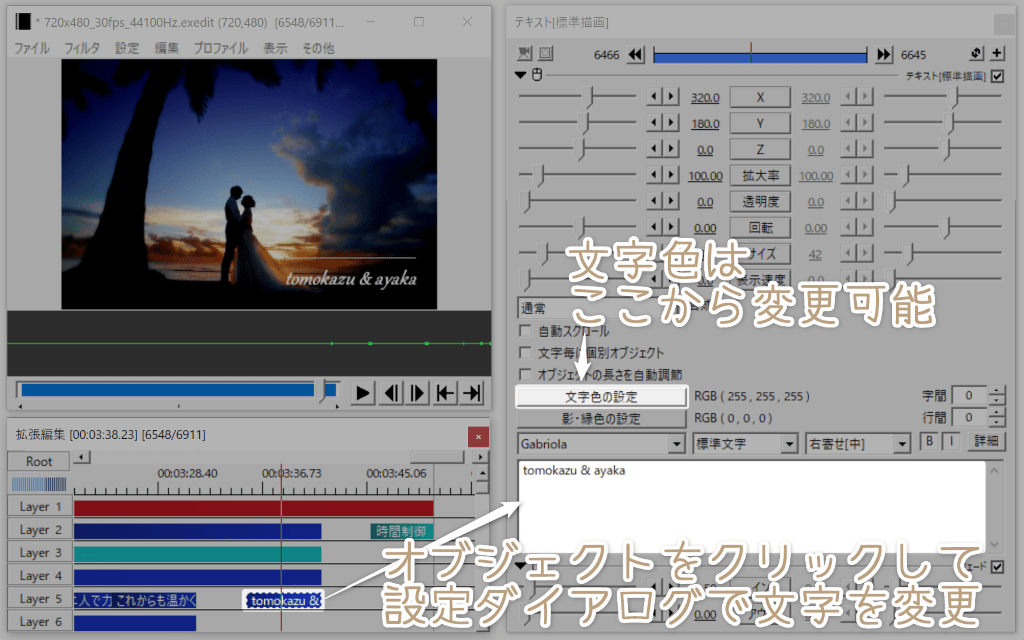Jump to the start with the go-to-start icon
The height and width of the screenshot is (640, 1024).
[442, 393]
